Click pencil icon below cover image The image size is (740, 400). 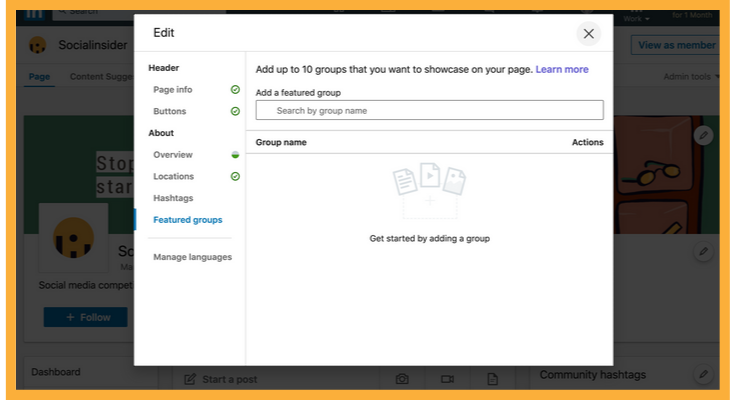tap(703, 251)
